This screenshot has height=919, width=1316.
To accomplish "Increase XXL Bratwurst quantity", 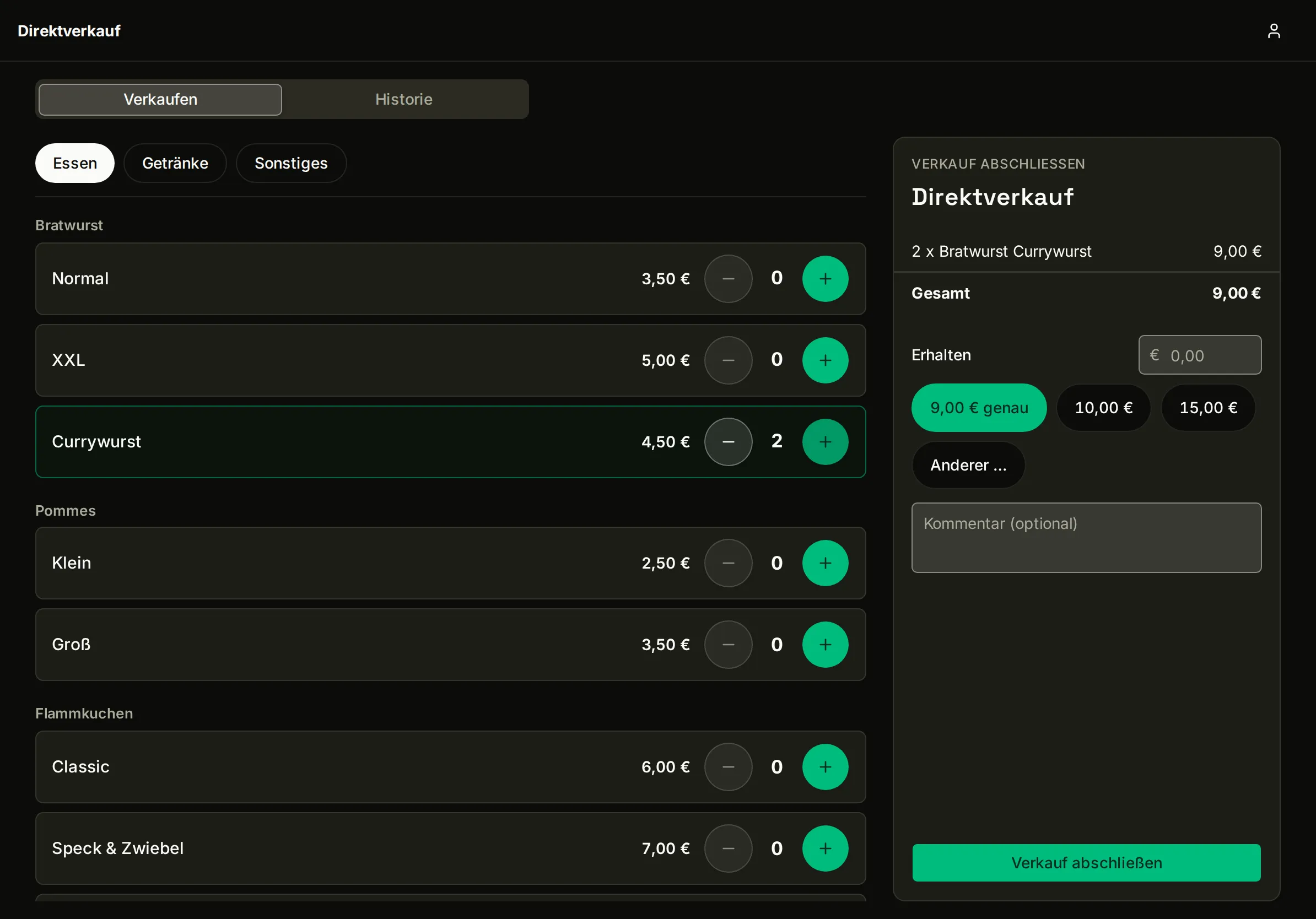I will [x=825, y=360].
